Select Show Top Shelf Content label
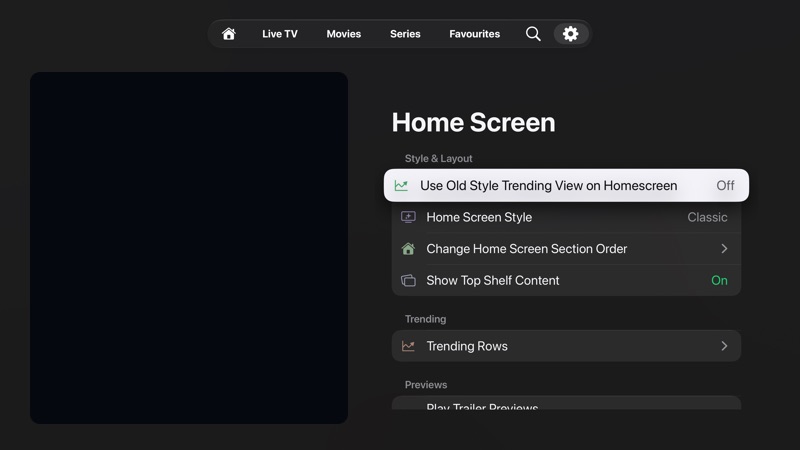 [493, 281]
